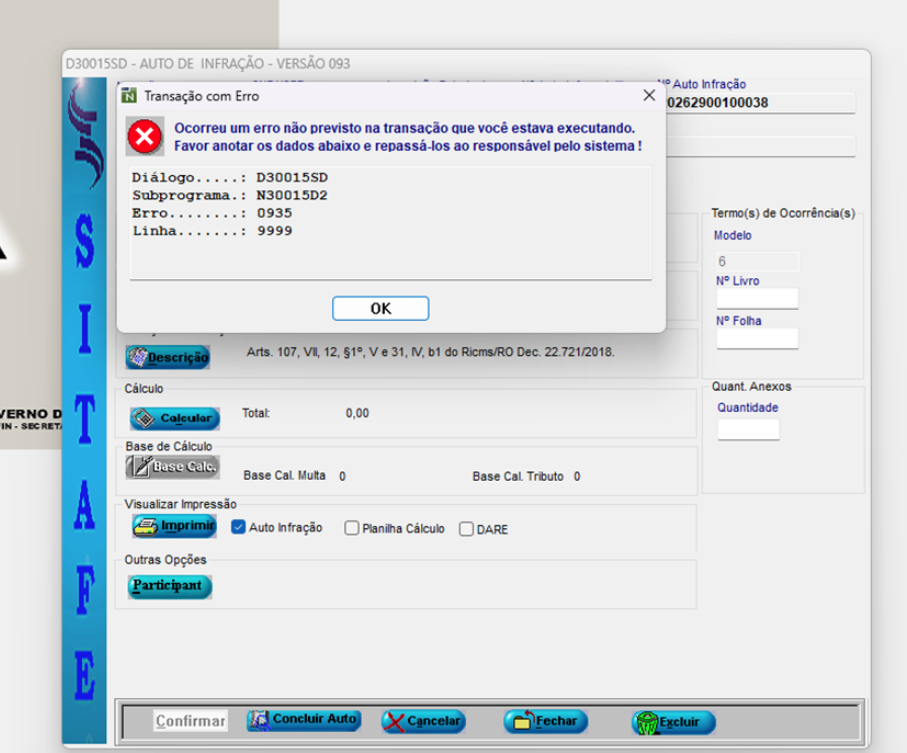This screenshot has height=753, width=907.
Task: Focus the Nº Folha input field
Action: pyautogui.click(x=757, y=338)
